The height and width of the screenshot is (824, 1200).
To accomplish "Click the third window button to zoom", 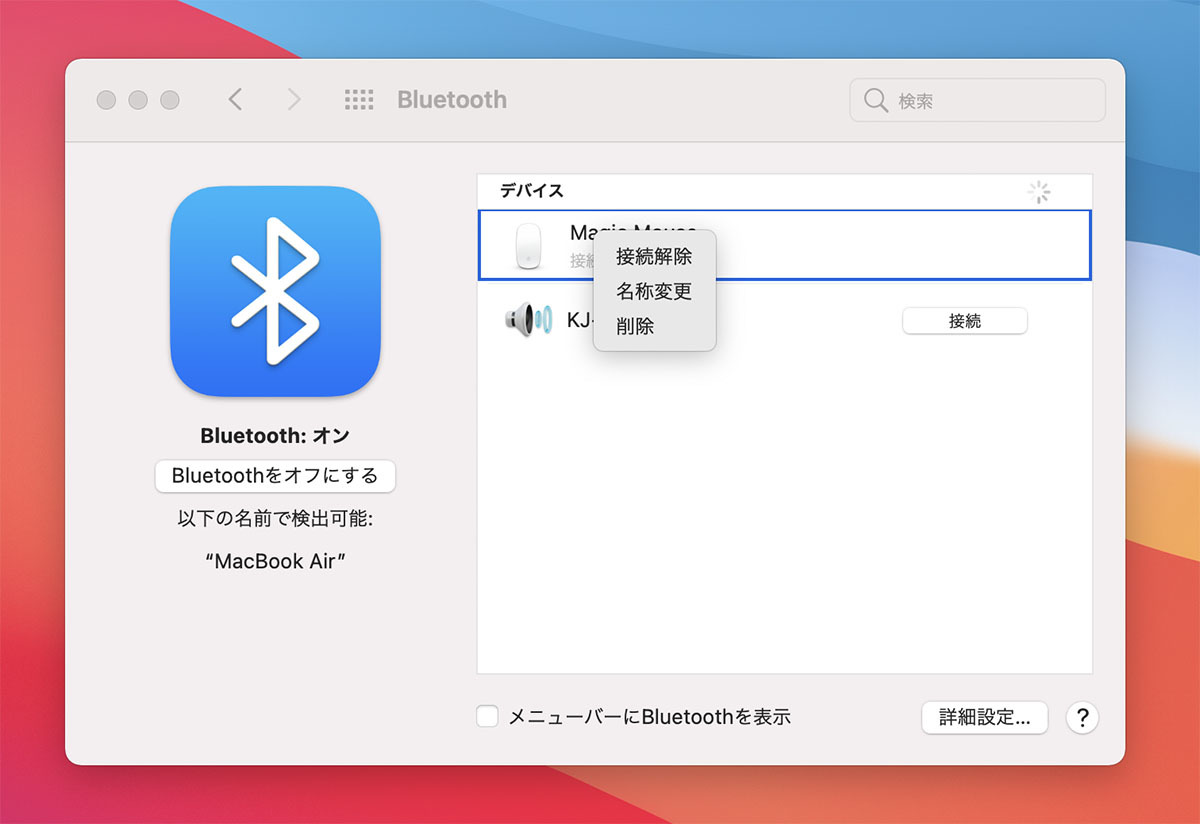I will click(x=170, y=100).
